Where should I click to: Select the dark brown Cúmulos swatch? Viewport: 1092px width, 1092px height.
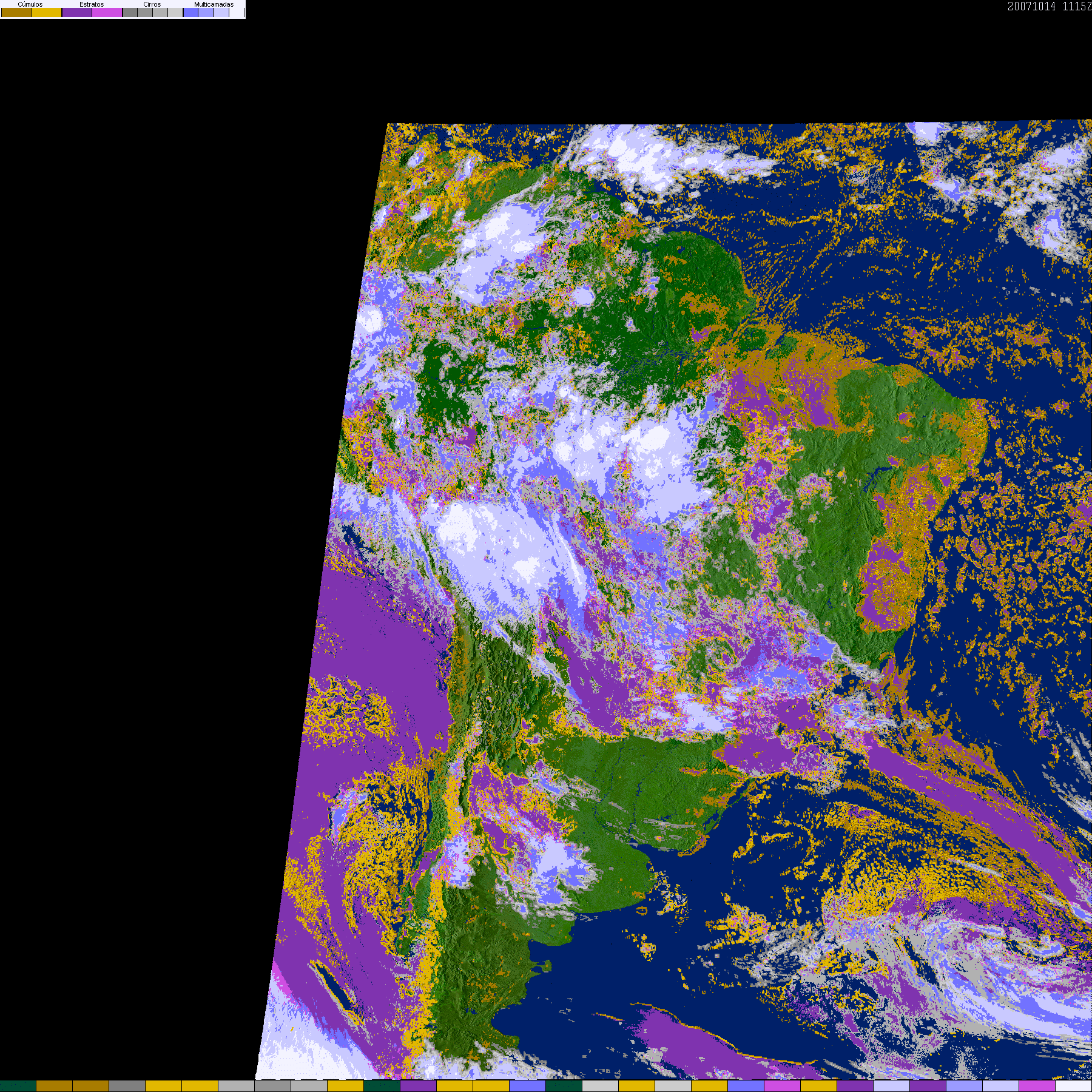16,12
